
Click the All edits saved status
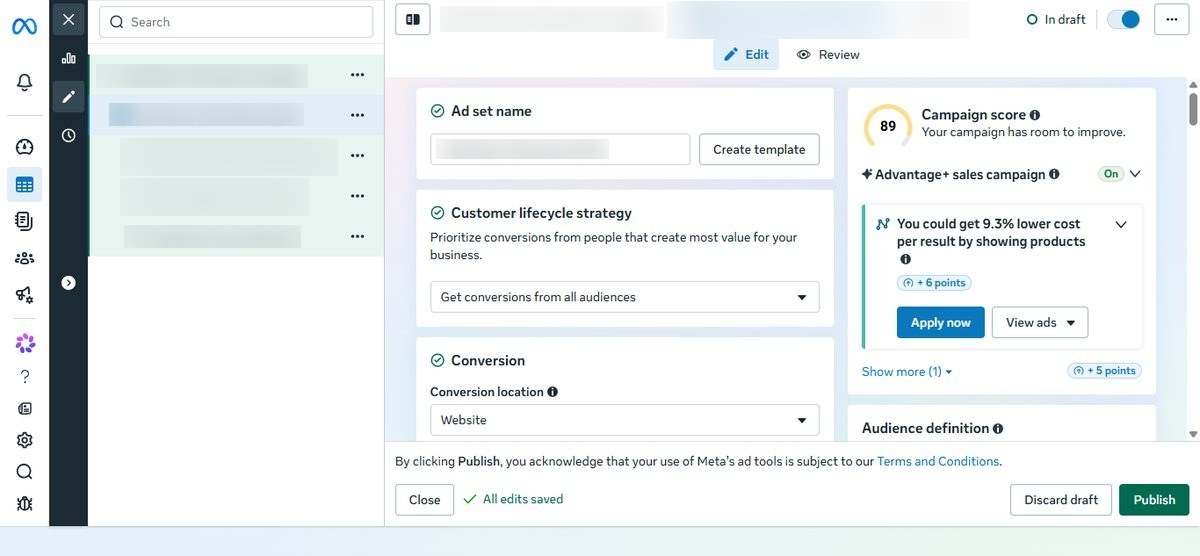[513, 499]
